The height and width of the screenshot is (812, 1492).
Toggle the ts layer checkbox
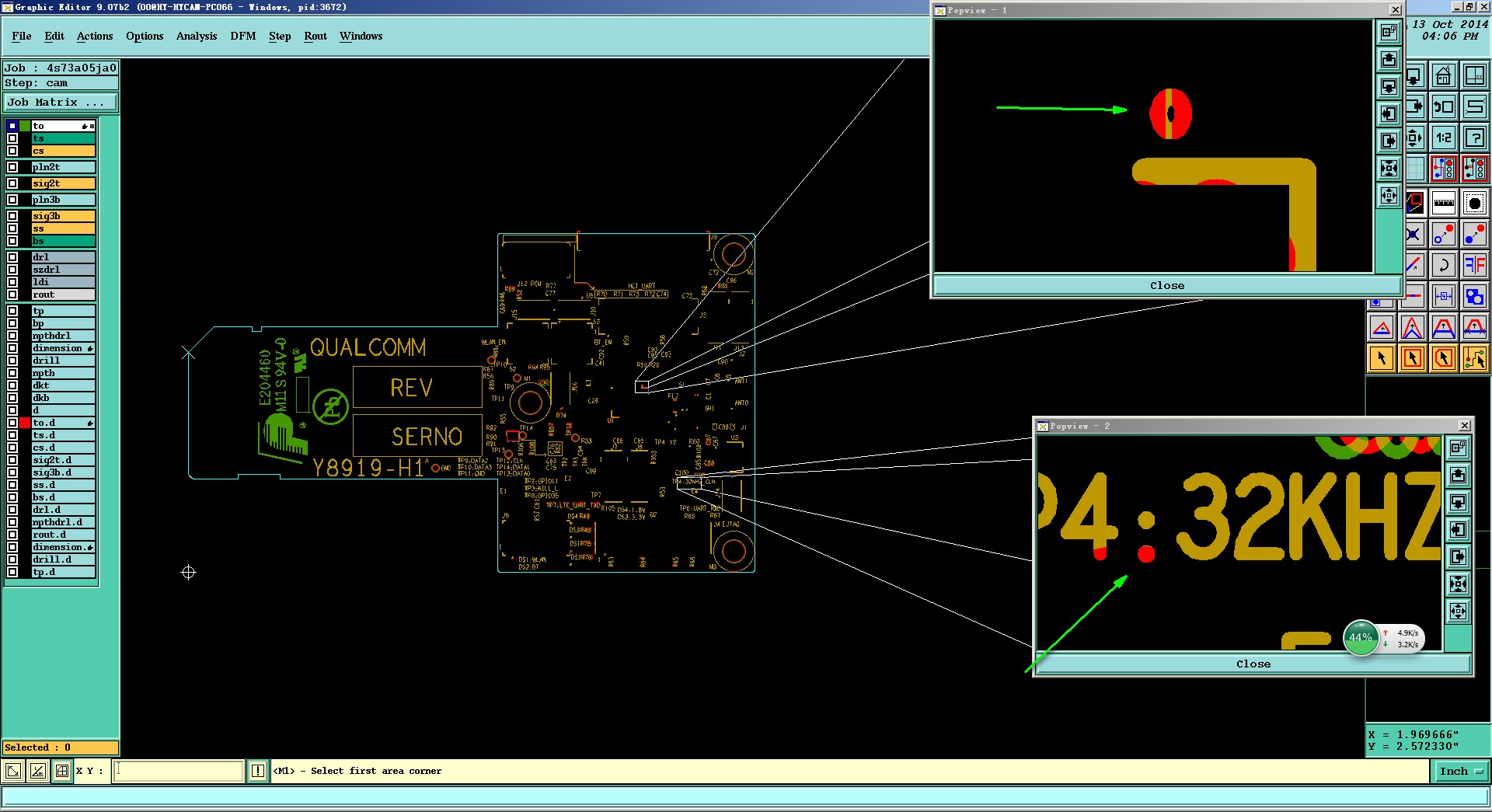click(x=12, y=138)
